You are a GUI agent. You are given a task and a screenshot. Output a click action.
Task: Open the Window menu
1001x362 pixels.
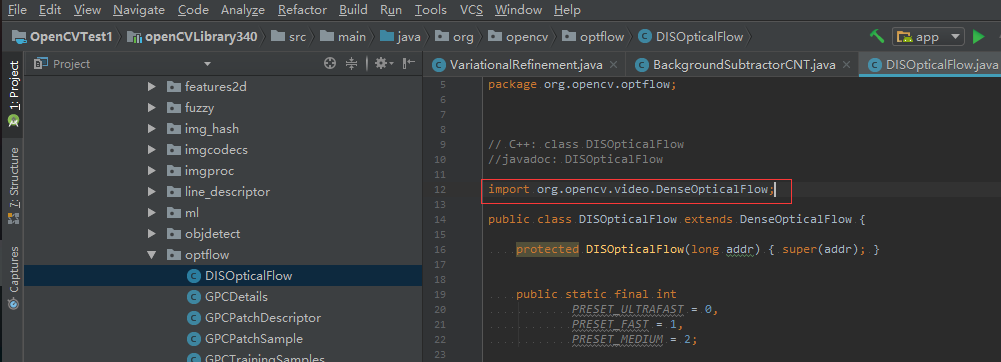pos(518,10)
